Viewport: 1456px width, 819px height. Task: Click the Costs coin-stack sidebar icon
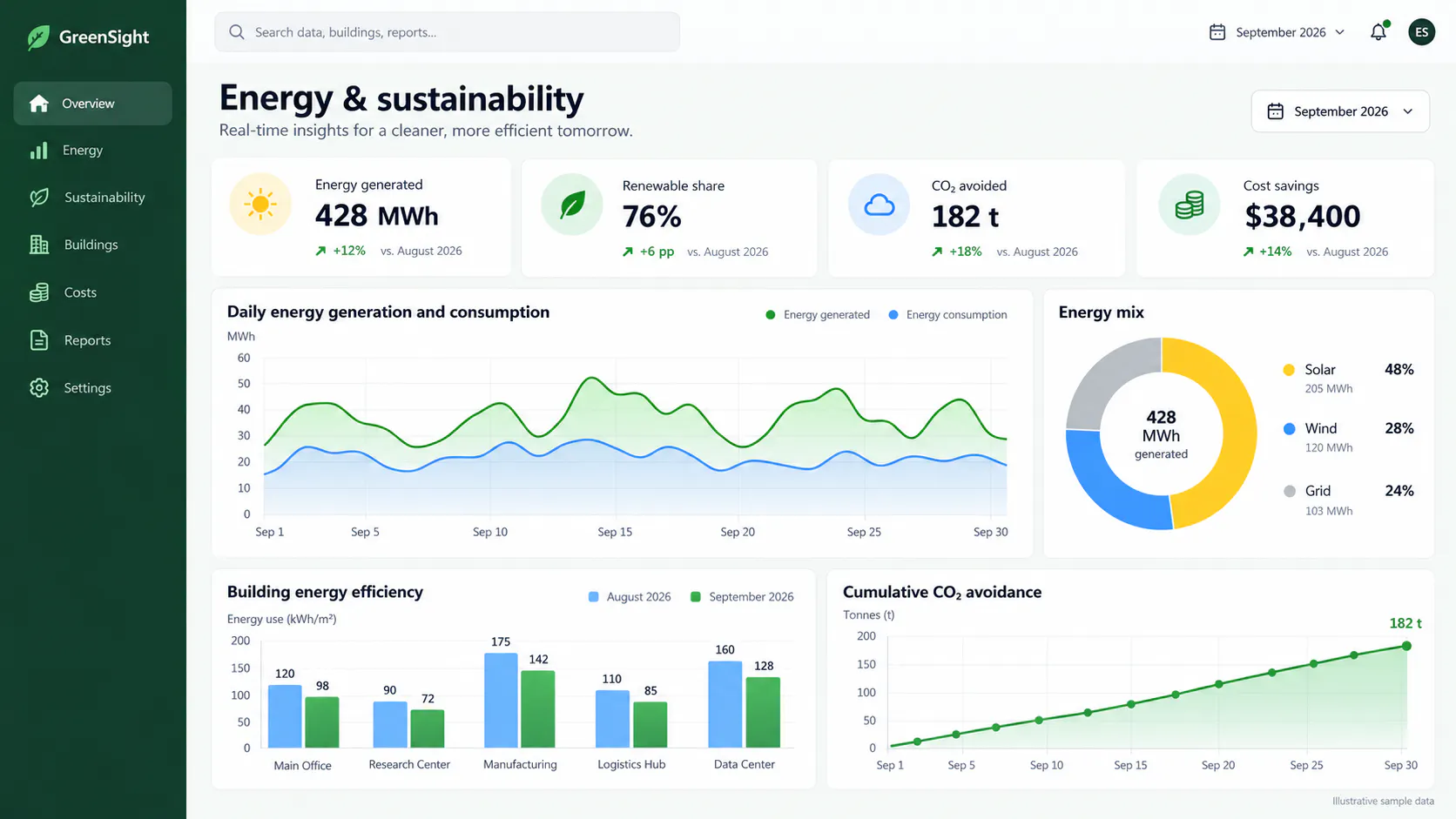click(39, 292)
